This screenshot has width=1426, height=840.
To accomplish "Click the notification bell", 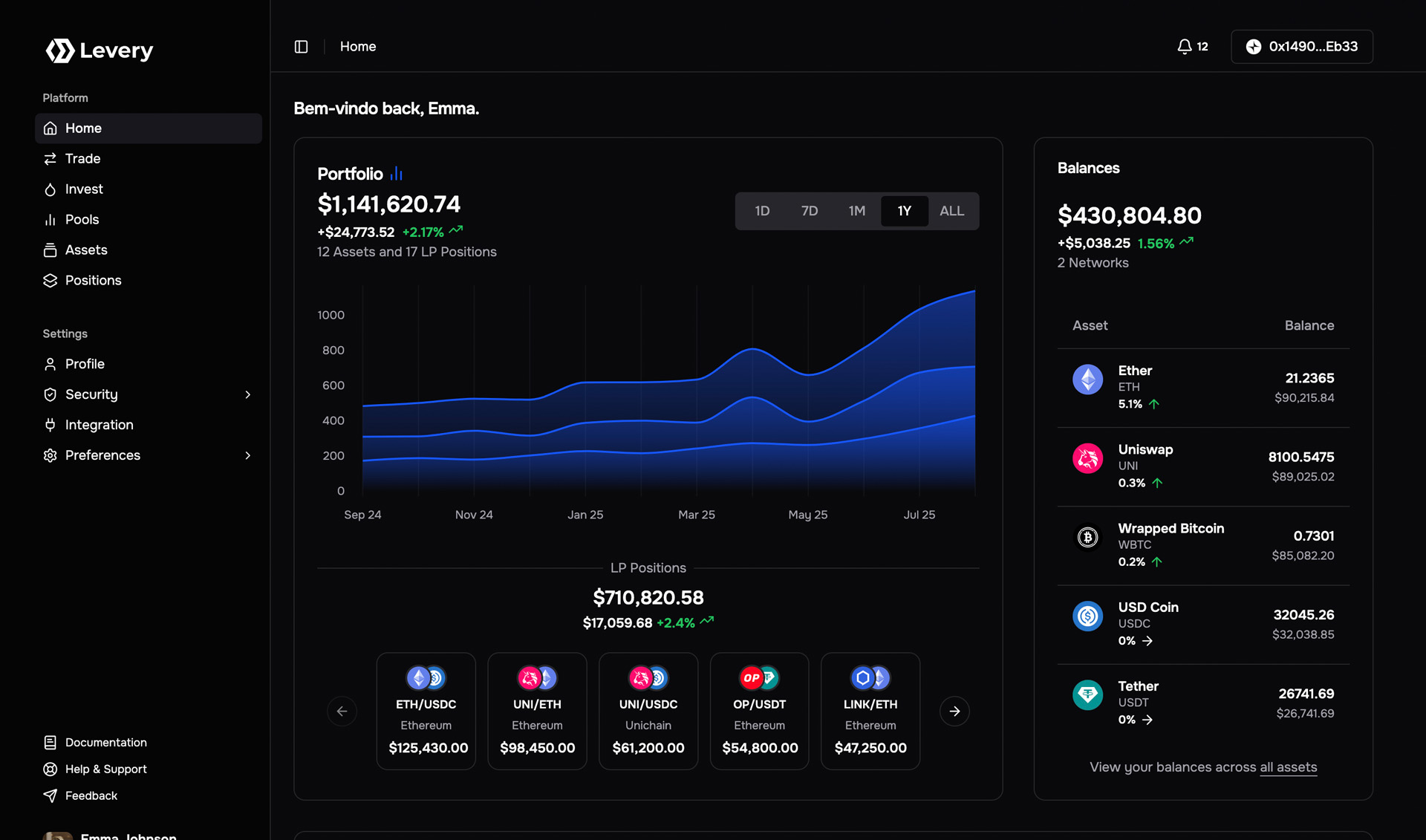I will coord(1184,46).
